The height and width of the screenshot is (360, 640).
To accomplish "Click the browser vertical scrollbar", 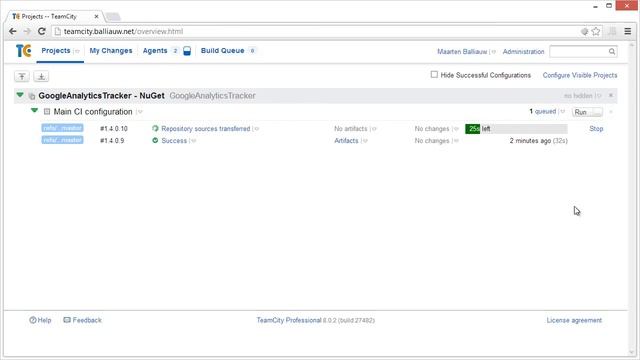I will pos(632,200).
